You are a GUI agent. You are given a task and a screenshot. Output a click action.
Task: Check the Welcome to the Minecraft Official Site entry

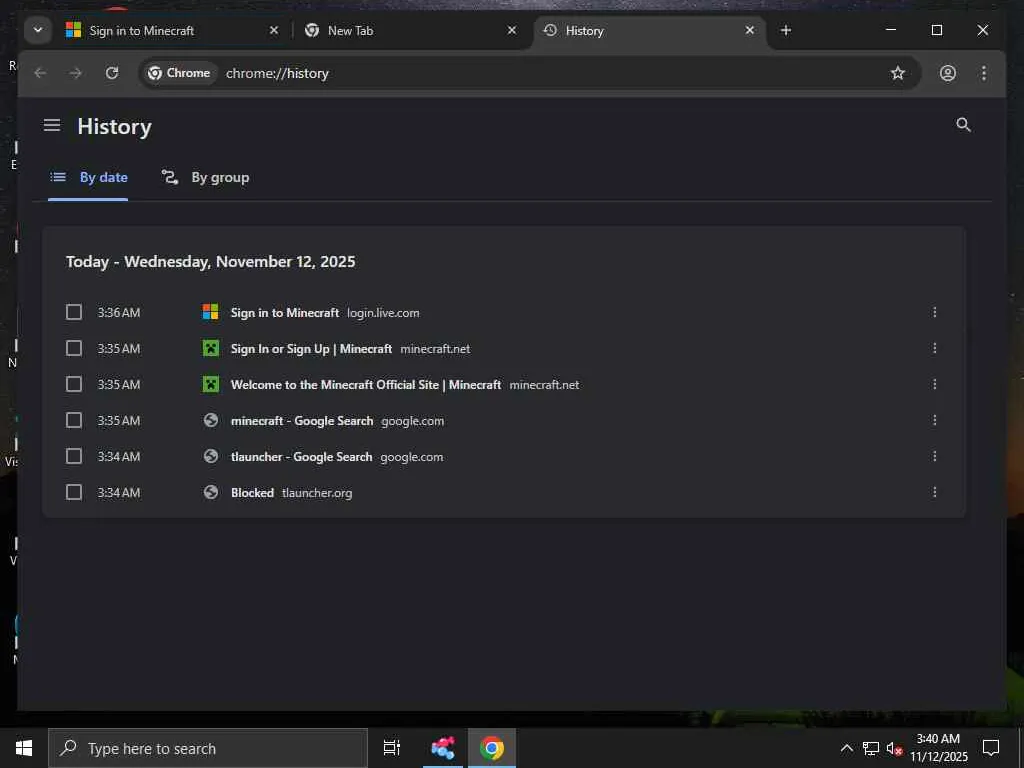click(74, 384)
